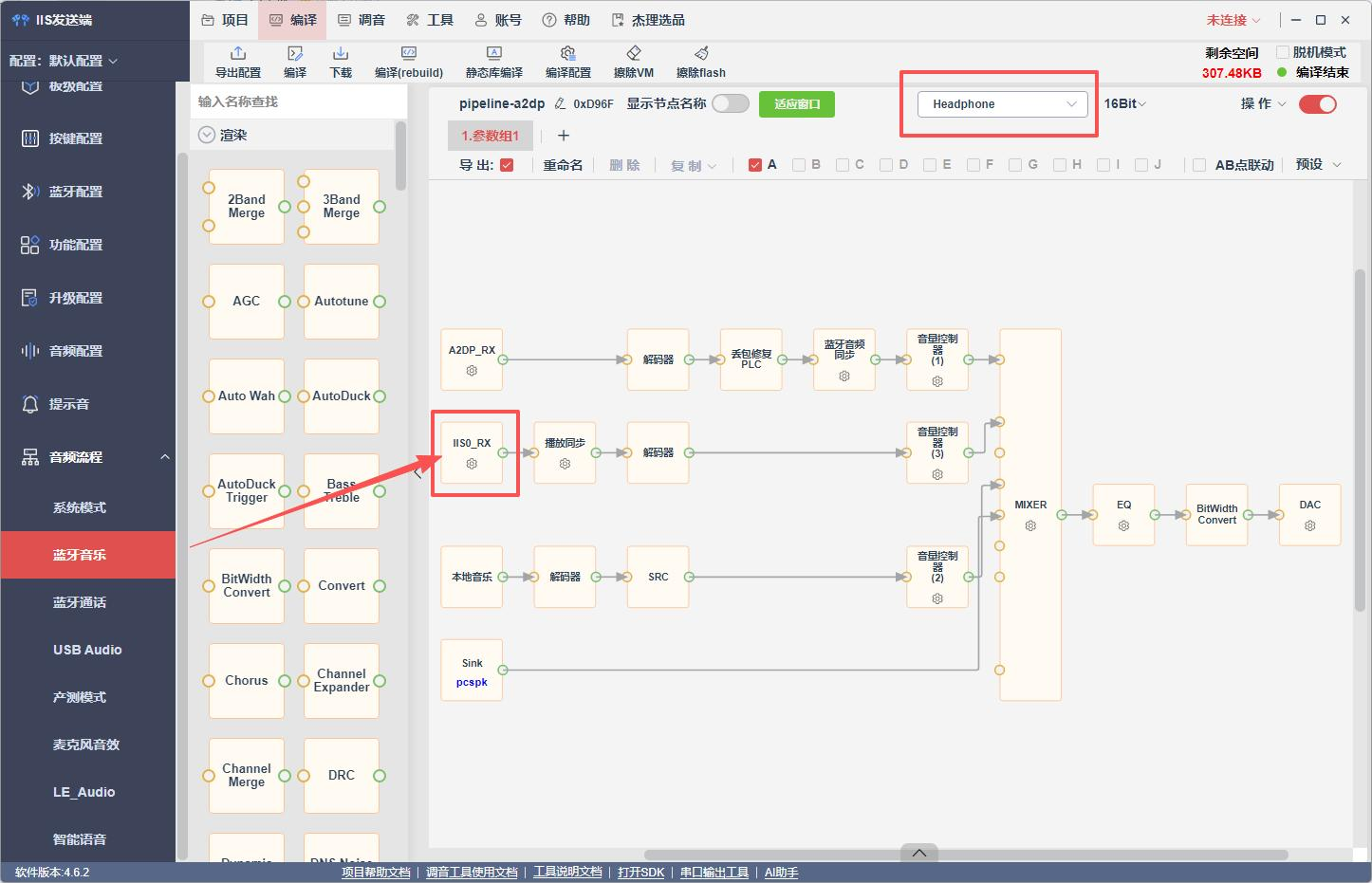Open the 项目帮助文档 link
This screenshot has height=883, width=1372.
(x=376, y=873)
